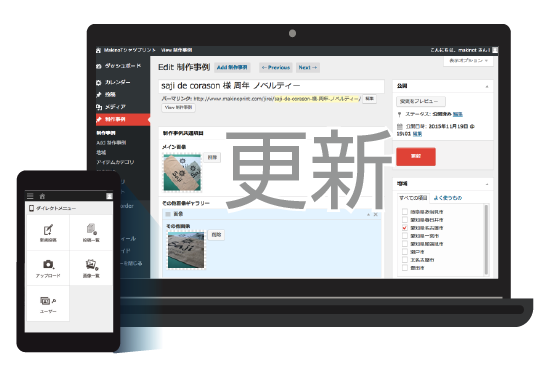The height and width of the screenshot is (374, 553).
Task: Toggle the fourth region checkbox
Action: pyautogui.click(x=405, y=236)
